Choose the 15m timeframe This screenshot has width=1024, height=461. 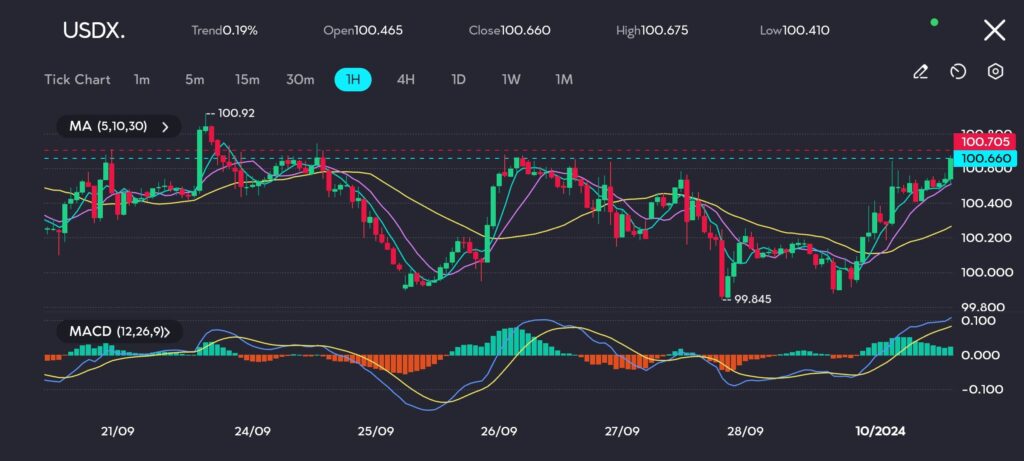pyautogui.click(x=247, y=79)
